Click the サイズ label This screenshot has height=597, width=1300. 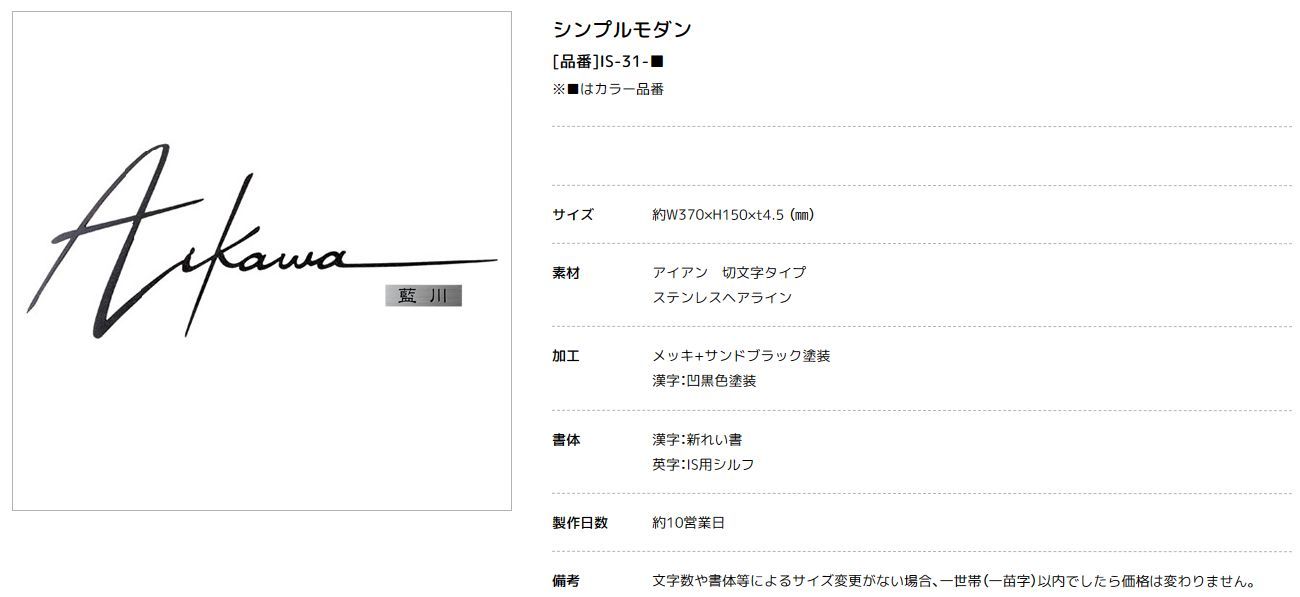tap(573, 214)
